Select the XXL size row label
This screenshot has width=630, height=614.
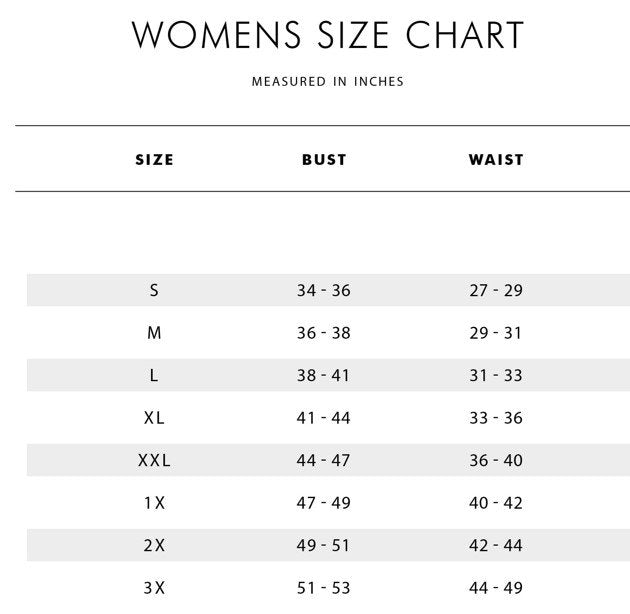[154, 461]
